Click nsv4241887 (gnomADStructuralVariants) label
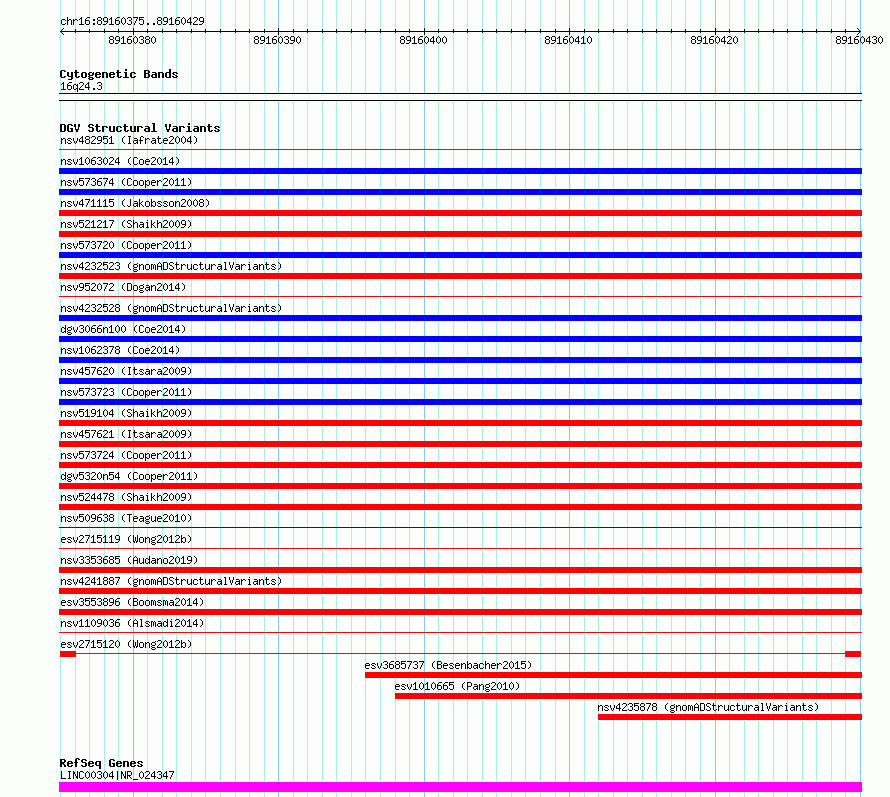 coord(171,581)
